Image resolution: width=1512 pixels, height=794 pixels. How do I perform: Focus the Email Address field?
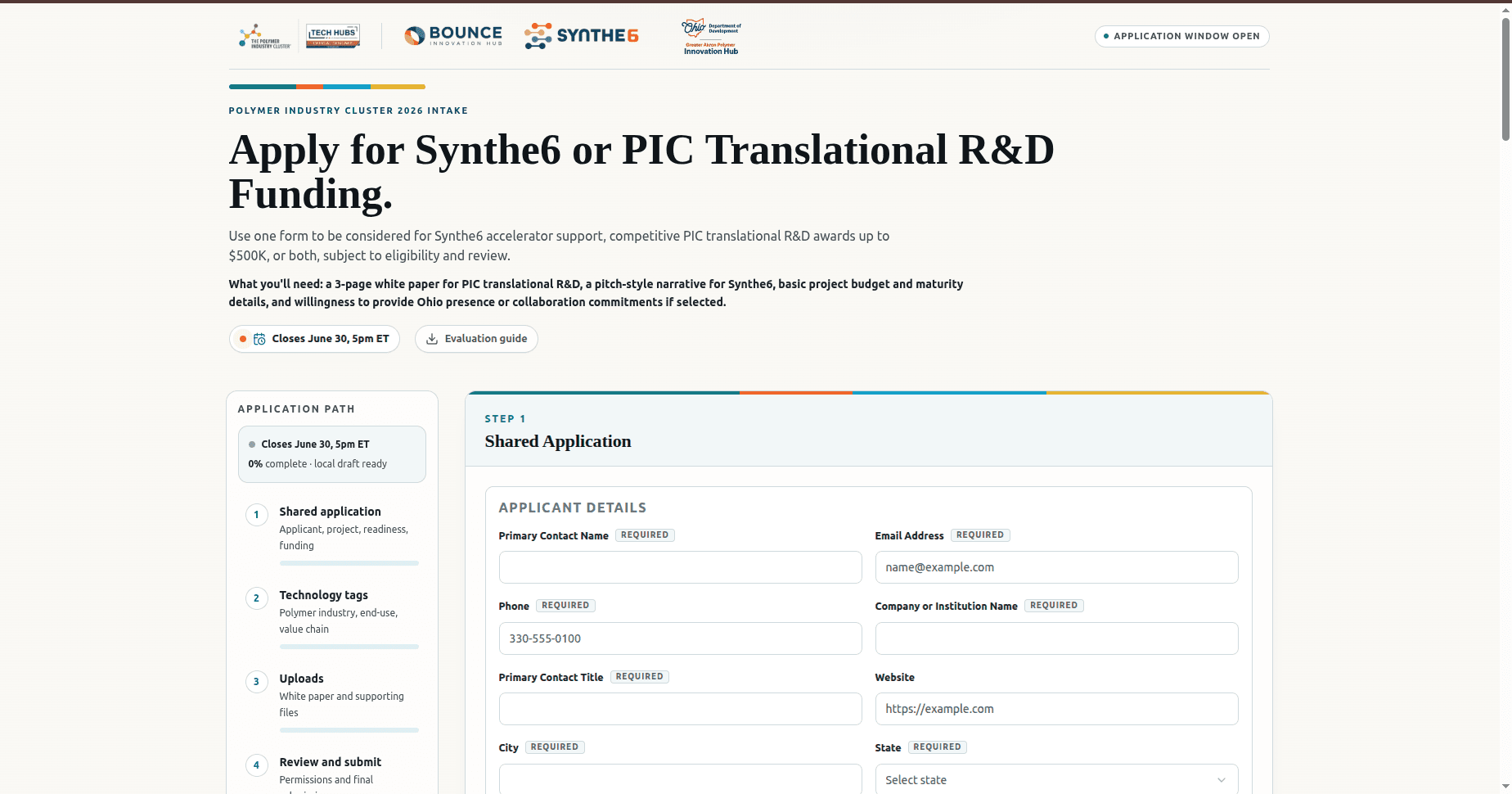pos(1056,567)
